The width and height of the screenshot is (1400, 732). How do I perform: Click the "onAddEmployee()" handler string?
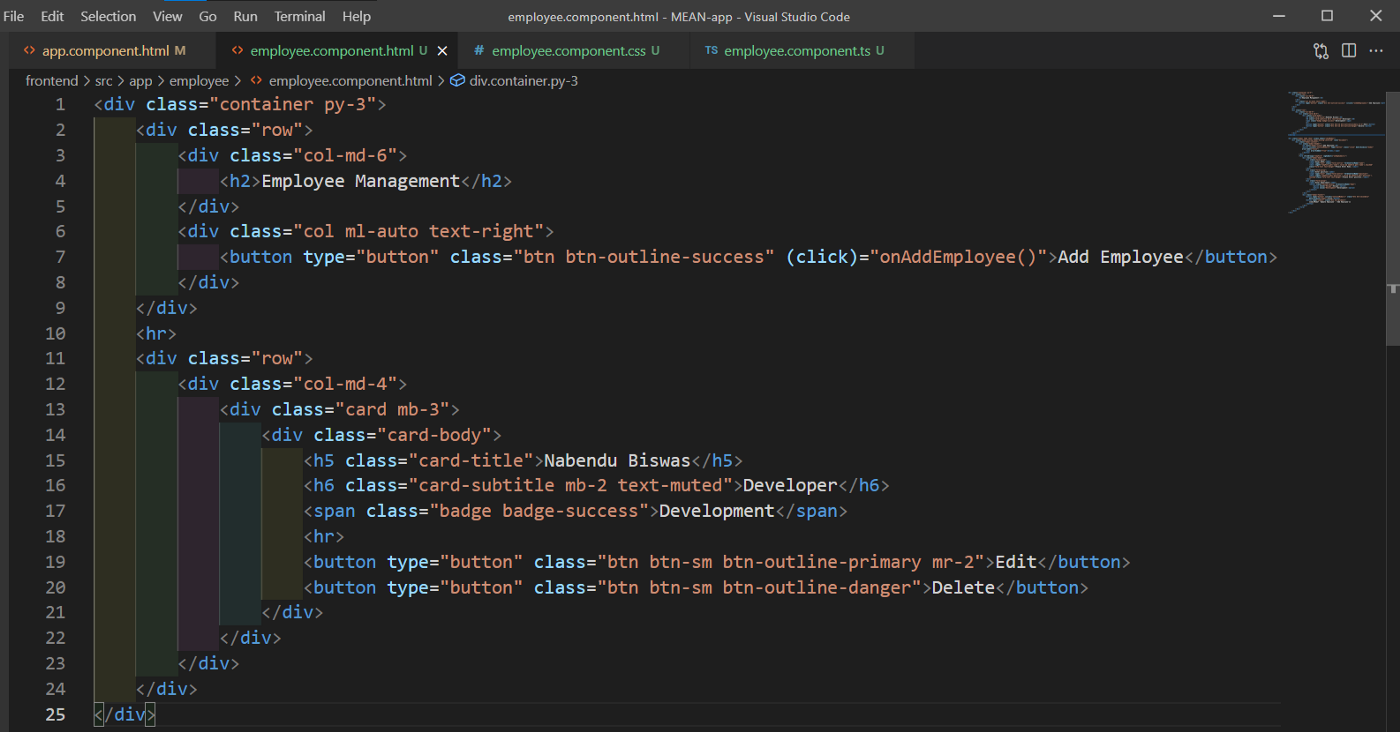coord(958,257)
